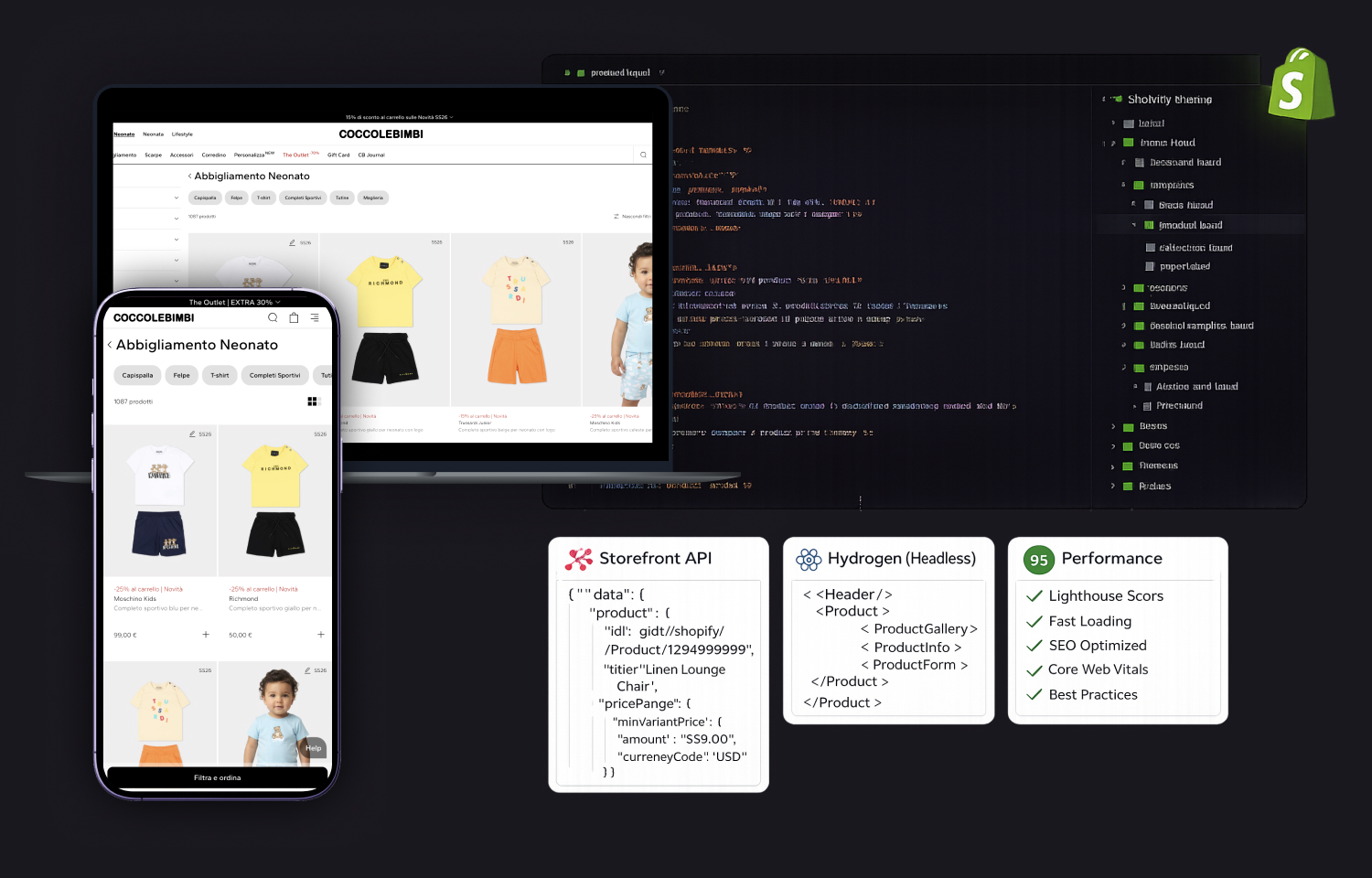Collapse the root folder in editor file tree
Viewport: 1372px width, 878px height.
pyautogui.click(x=1104, y=99)
